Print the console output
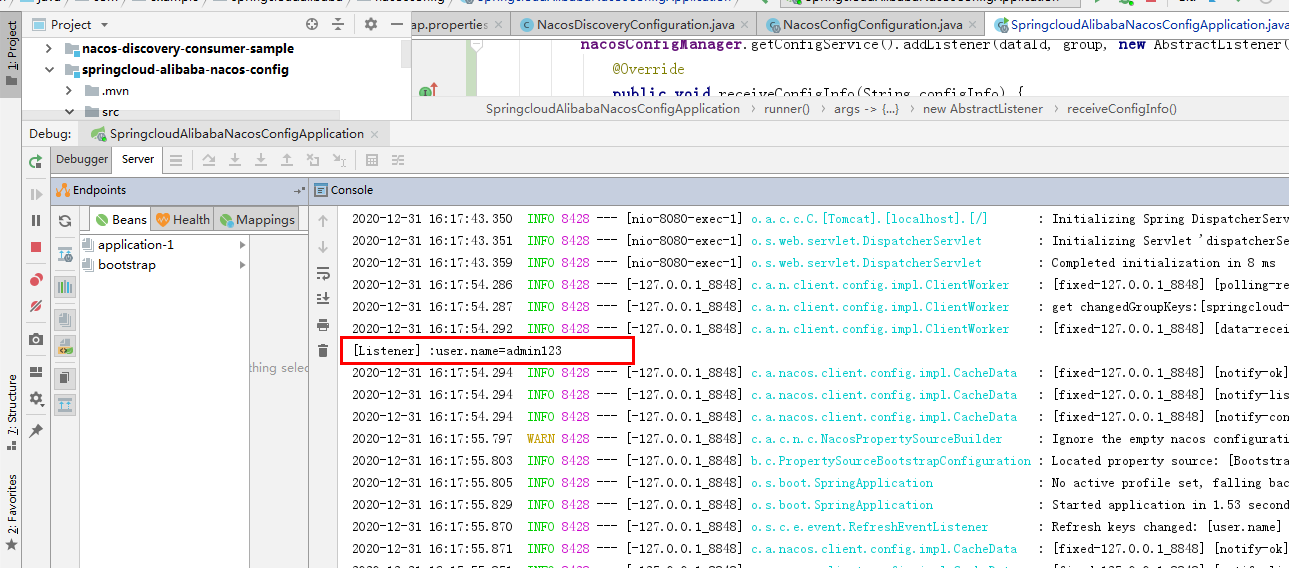 click(323, 324)
